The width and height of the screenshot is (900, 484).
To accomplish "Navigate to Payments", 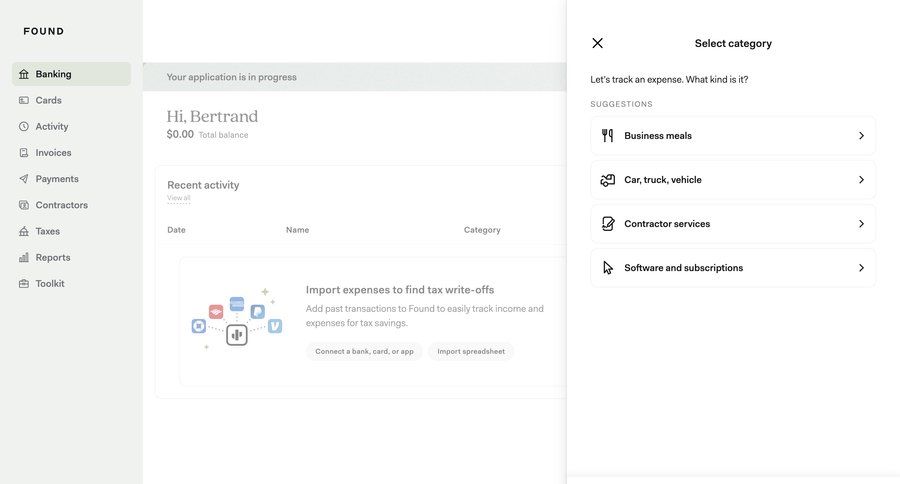I will point(71,179).
